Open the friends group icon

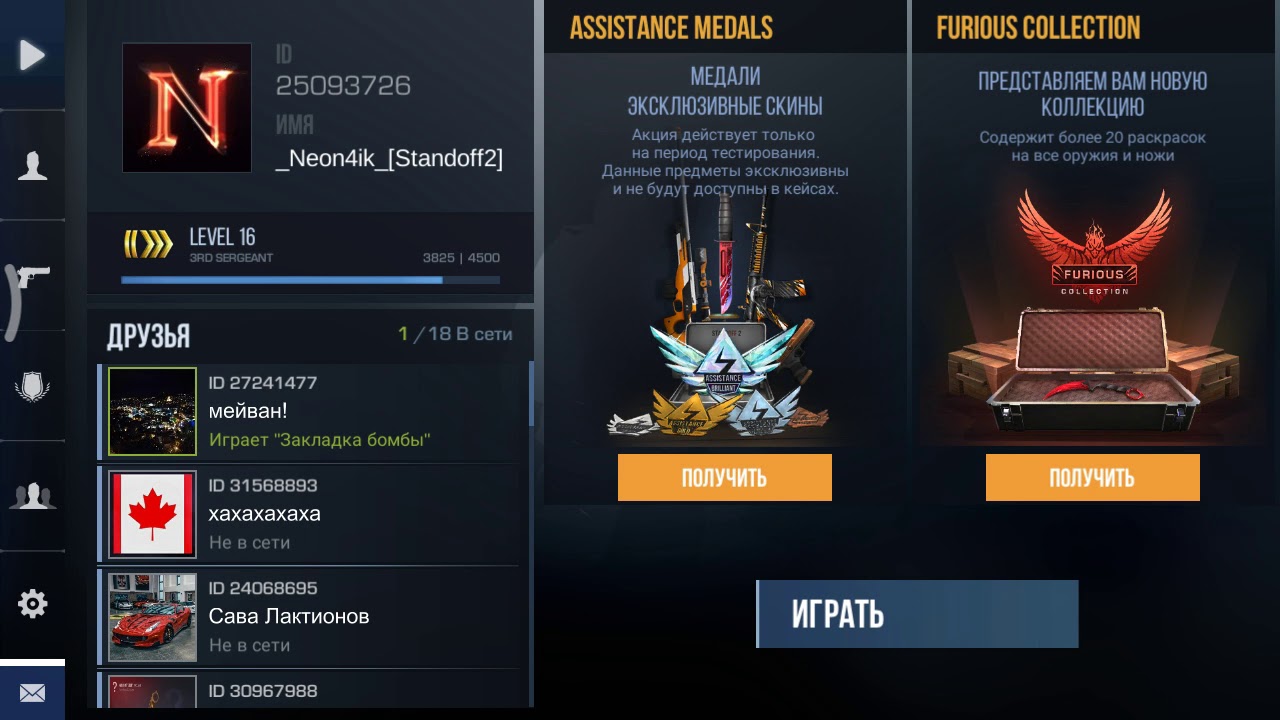(32, 495)
